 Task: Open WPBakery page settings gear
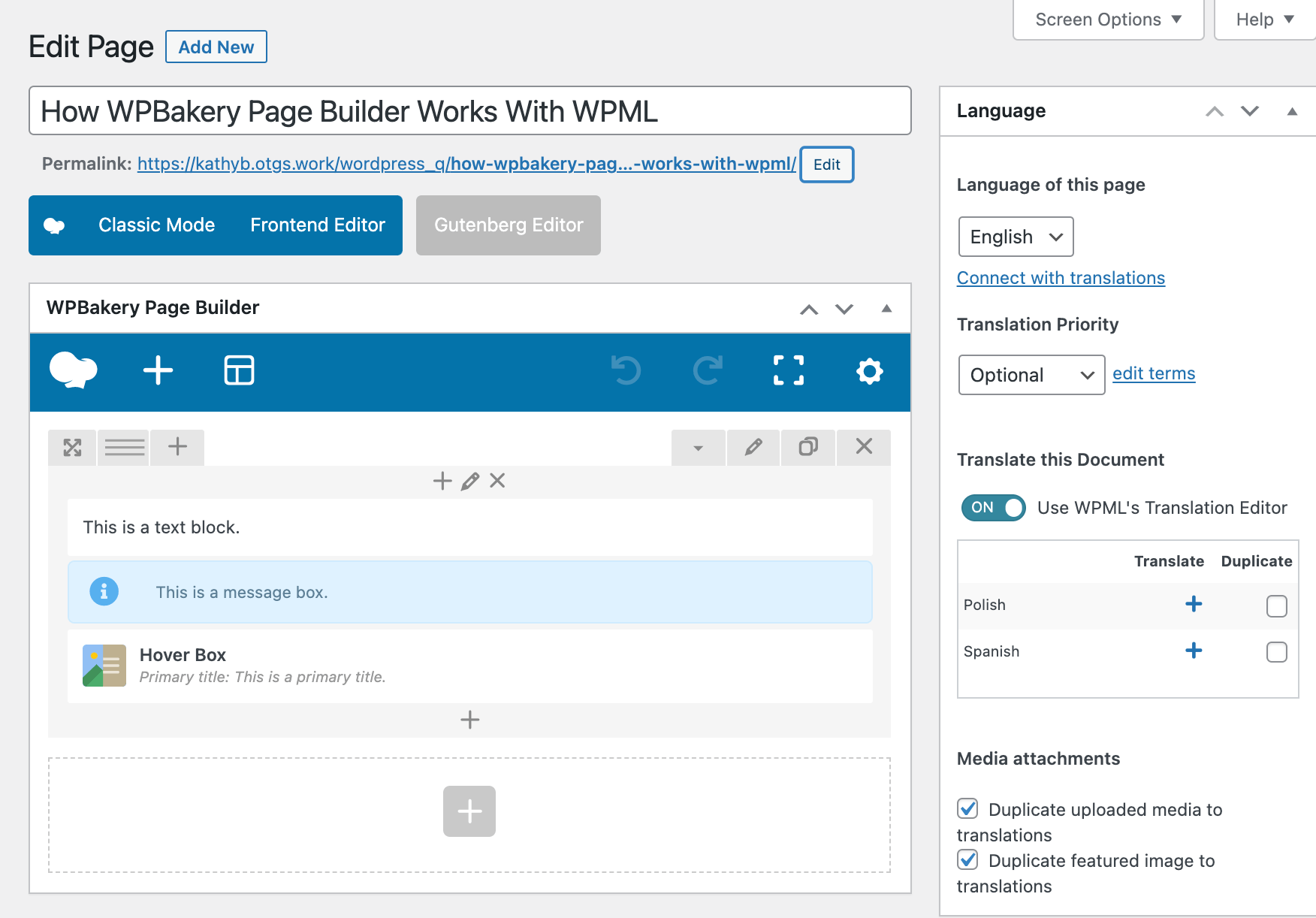pyautogui.click(x=869, y=370)
